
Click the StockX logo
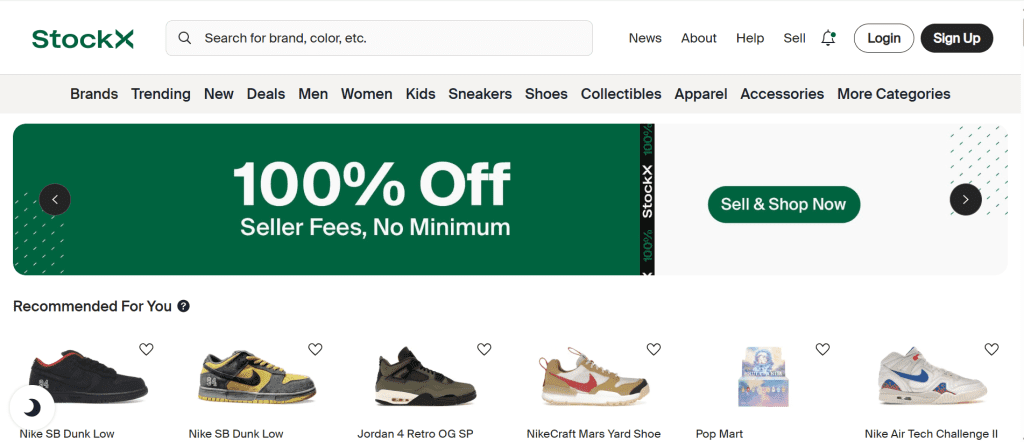click(x=82, y=39)
